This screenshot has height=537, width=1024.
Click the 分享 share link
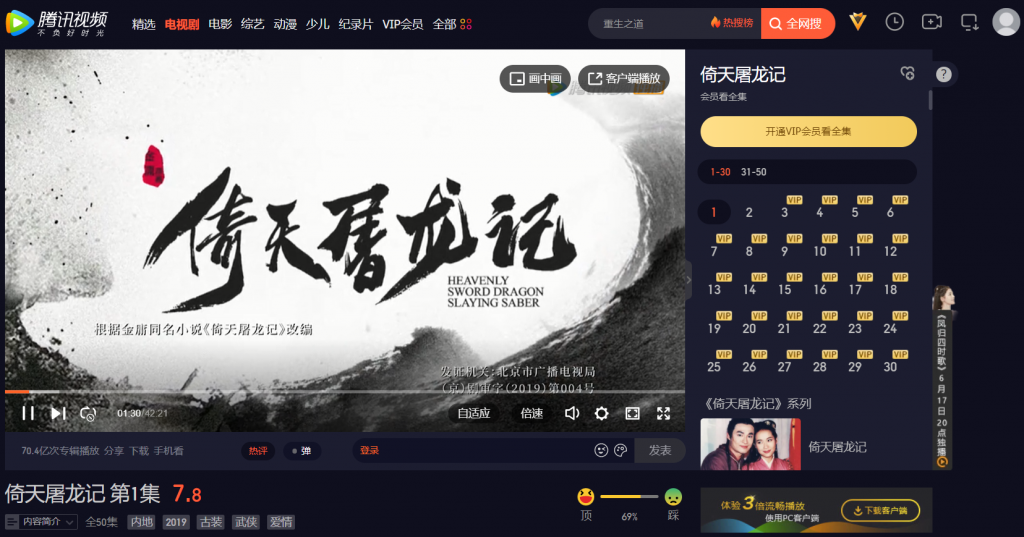click(114, 451)
